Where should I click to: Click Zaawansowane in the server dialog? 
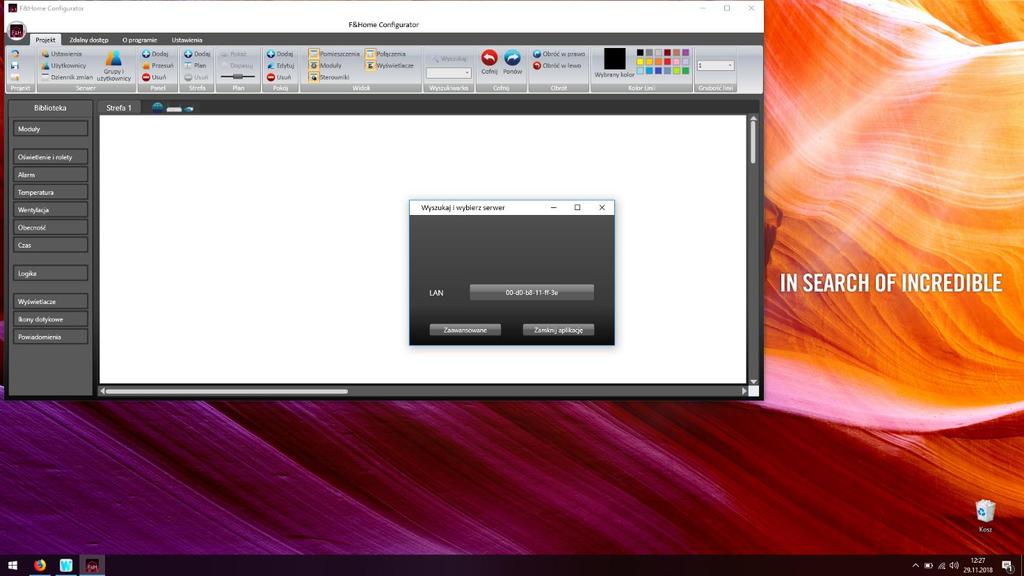465,330
